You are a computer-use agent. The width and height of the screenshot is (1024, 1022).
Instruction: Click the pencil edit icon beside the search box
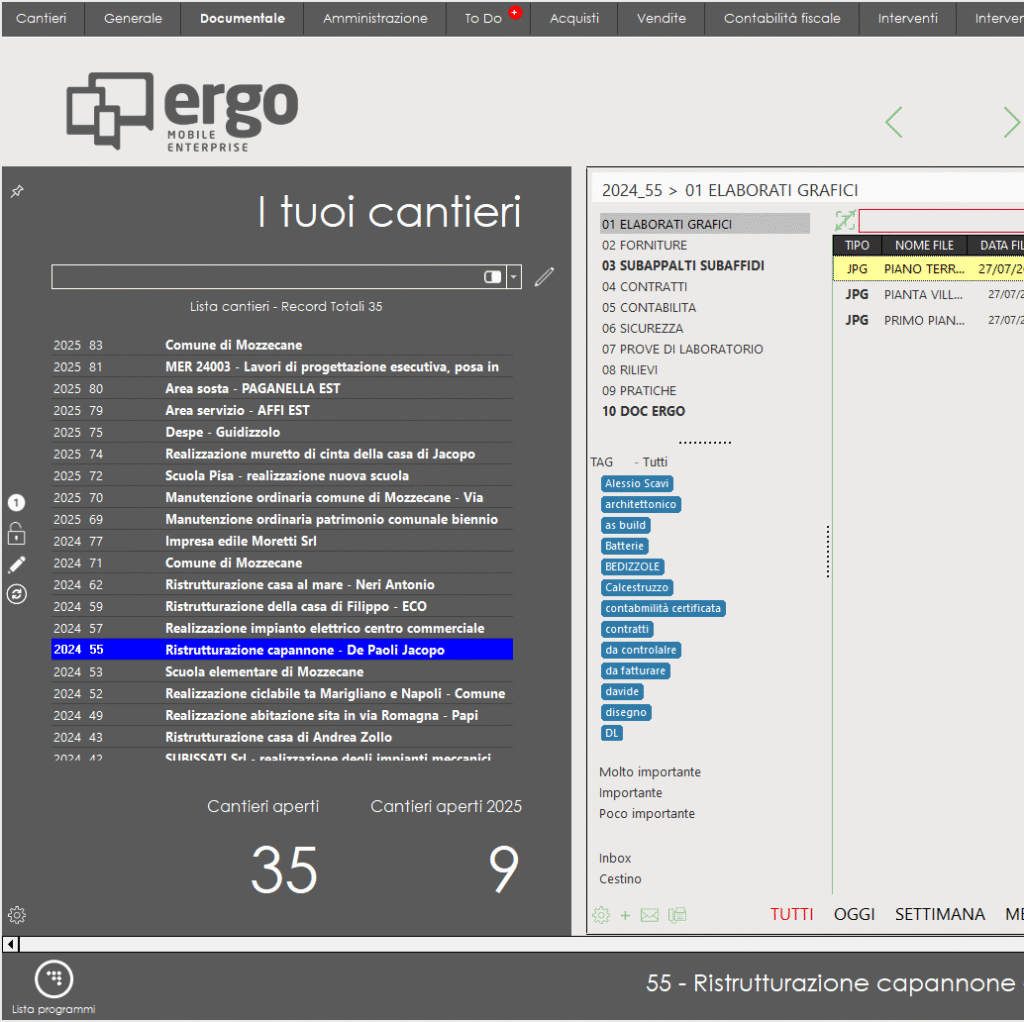coord(544,277)
